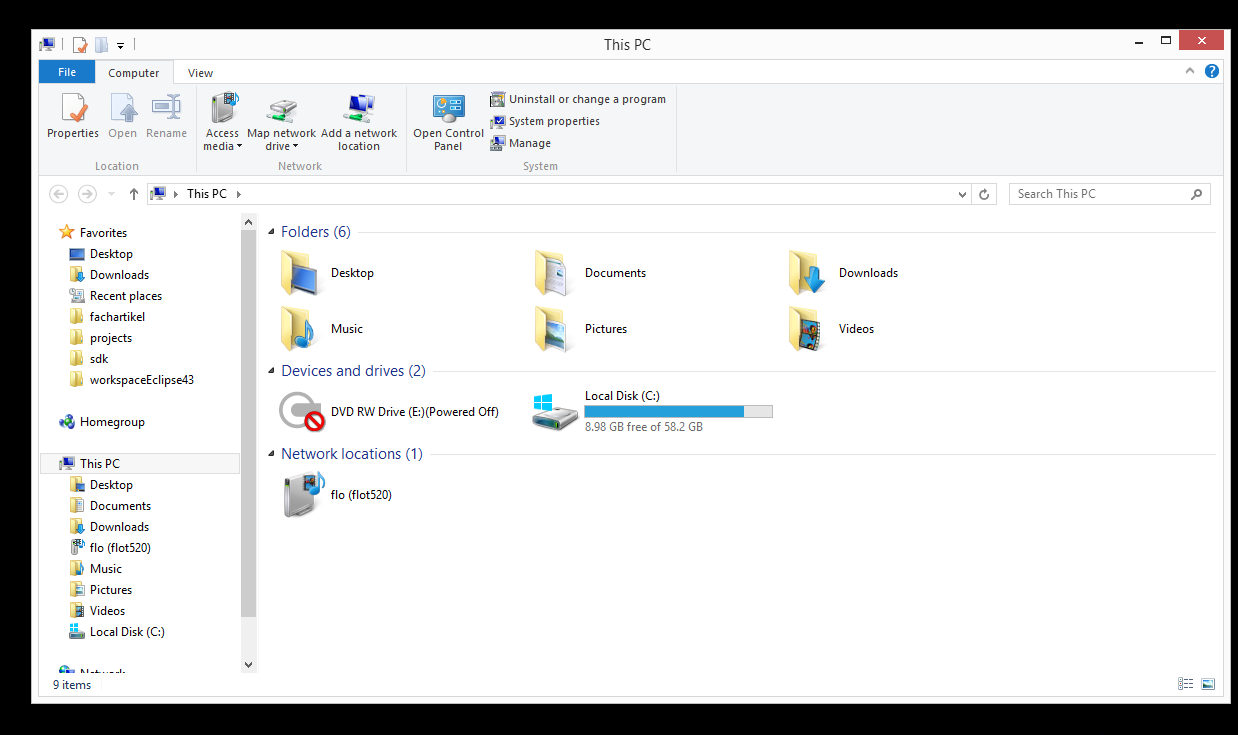Viewport: 1238px width, 735px height.
Task: Select Homegroup in navigation pane
Action: point(102,422)
